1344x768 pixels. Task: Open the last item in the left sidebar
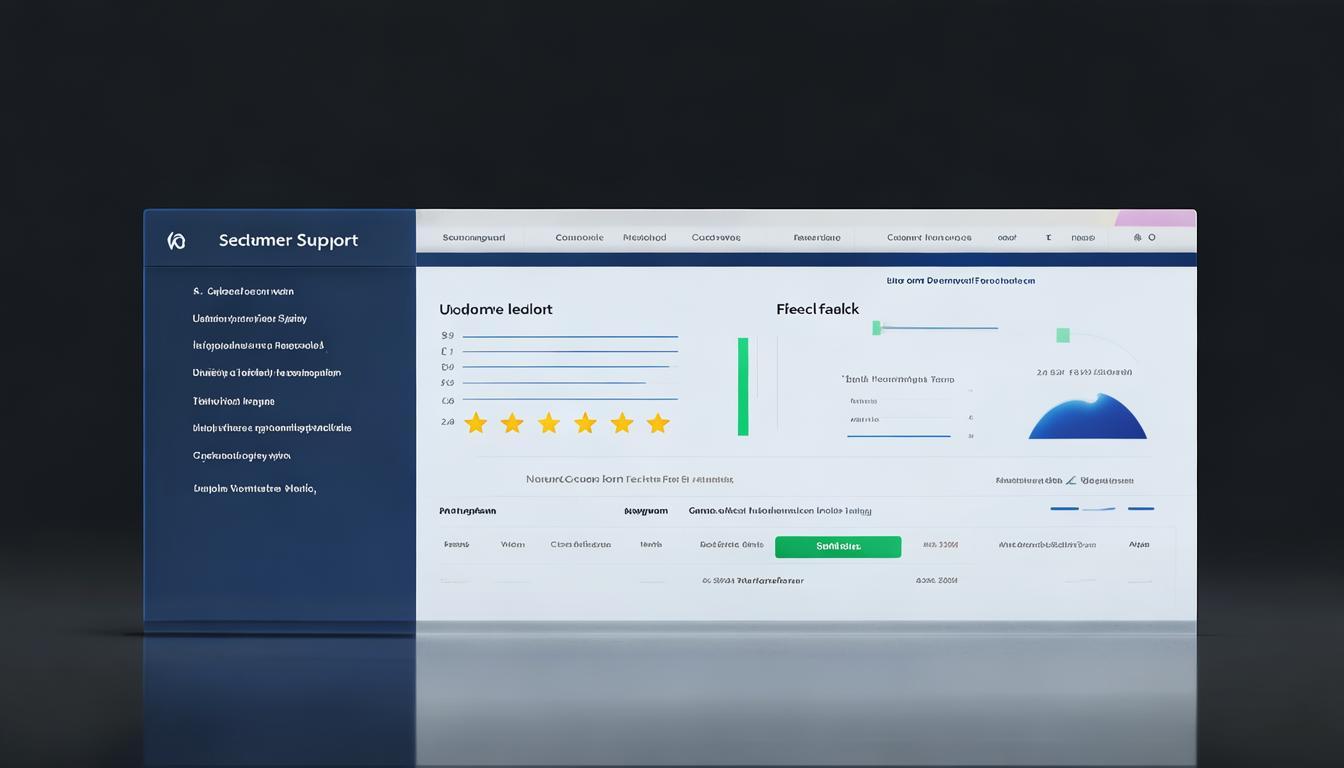(x=254, y=489)
